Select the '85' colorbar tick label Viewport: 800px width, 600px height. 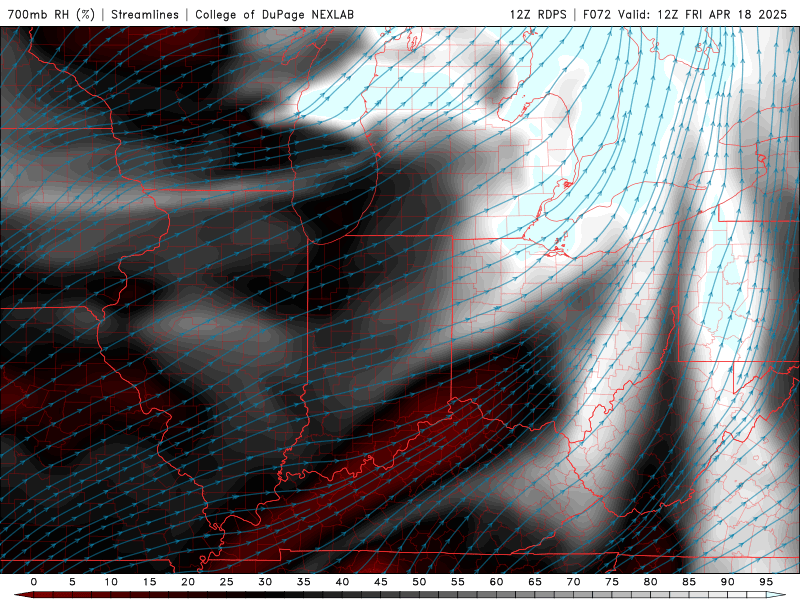click(689, 582)
